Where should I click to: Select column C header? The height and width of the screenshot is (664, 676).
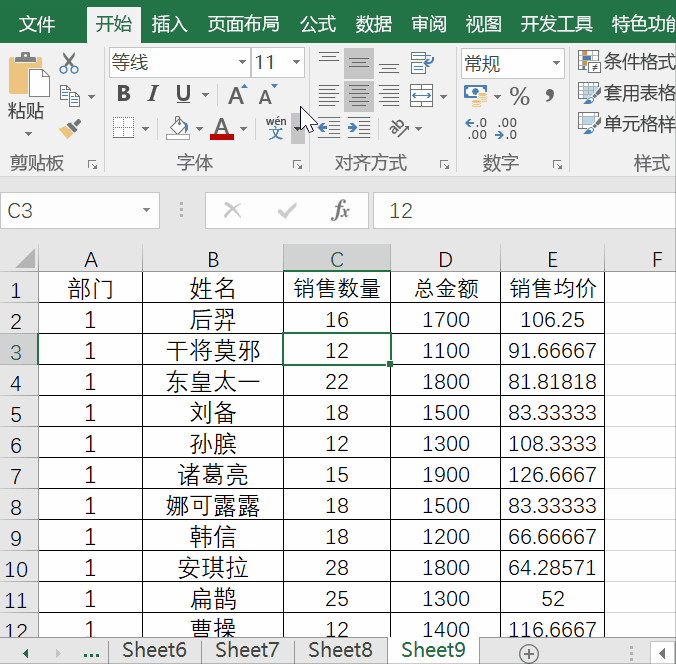pyautogui.click(x=337, y=259)
